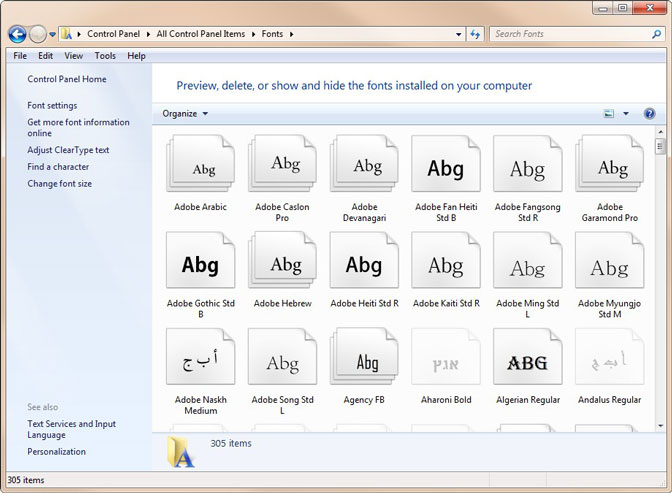Select the Adobe Hebrew font icon
The height and width of the screenshot is (493, 672).
[282, 260]
